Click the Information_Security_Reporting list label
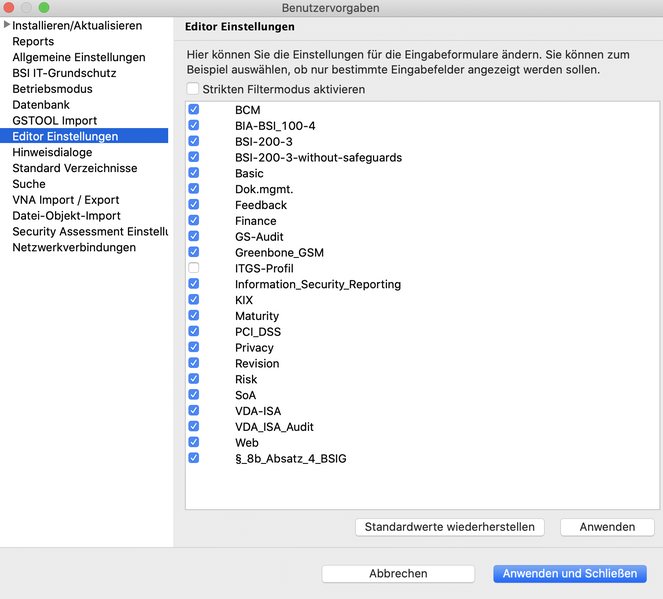The height and width of the screenshot is (599, 663). pos(318,284)
